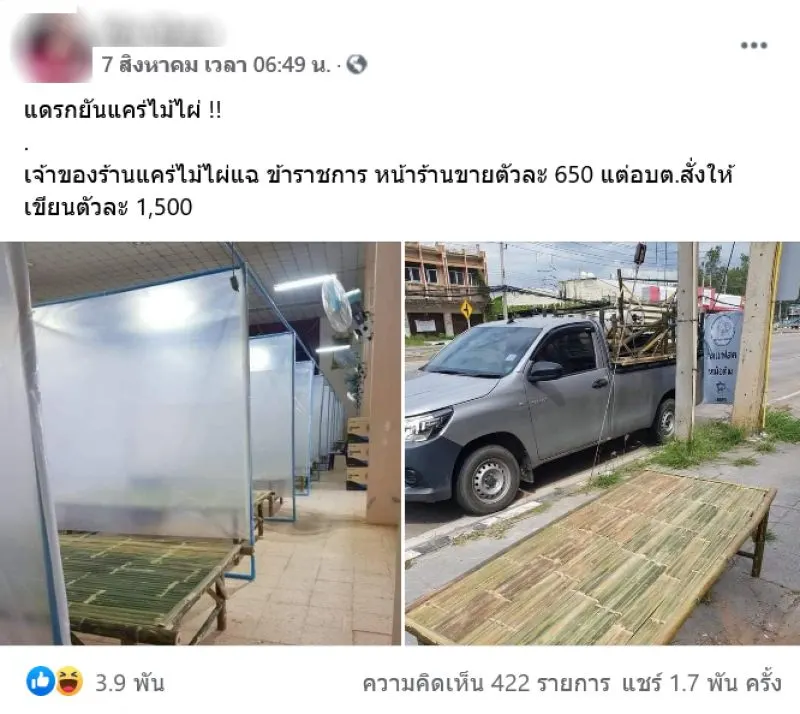
Task: Click the globe public-audience icon
Action: coord(357,65)
